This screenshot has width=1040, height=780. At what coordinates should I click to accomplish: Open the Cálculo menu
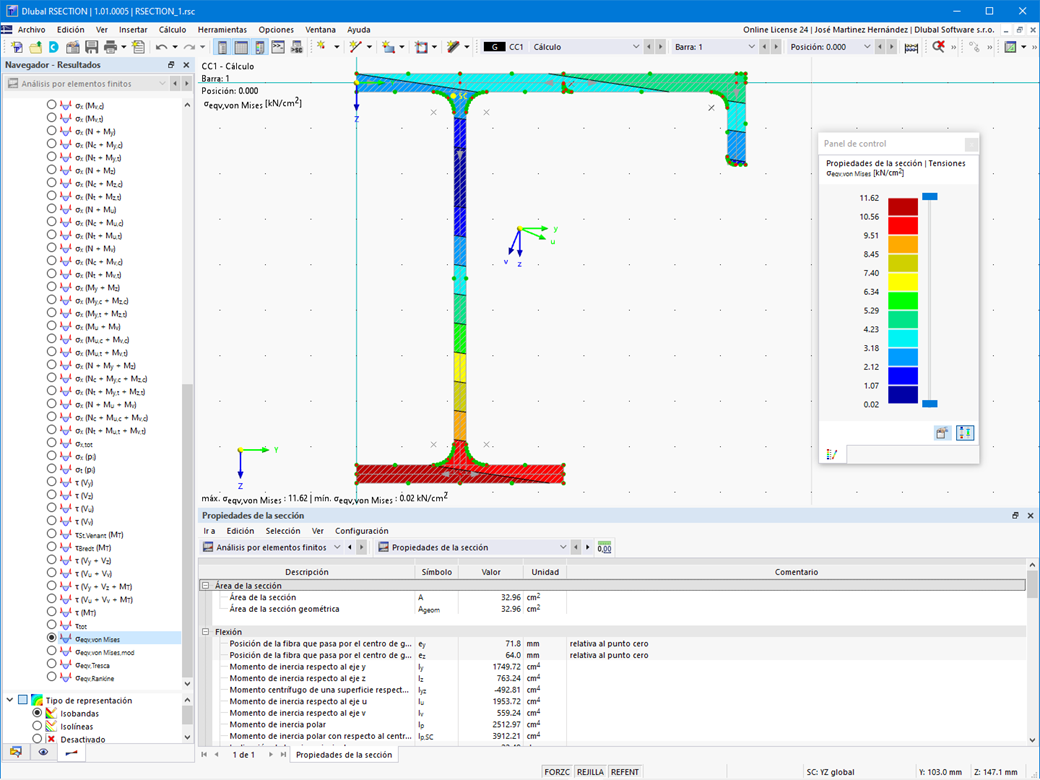172,30
